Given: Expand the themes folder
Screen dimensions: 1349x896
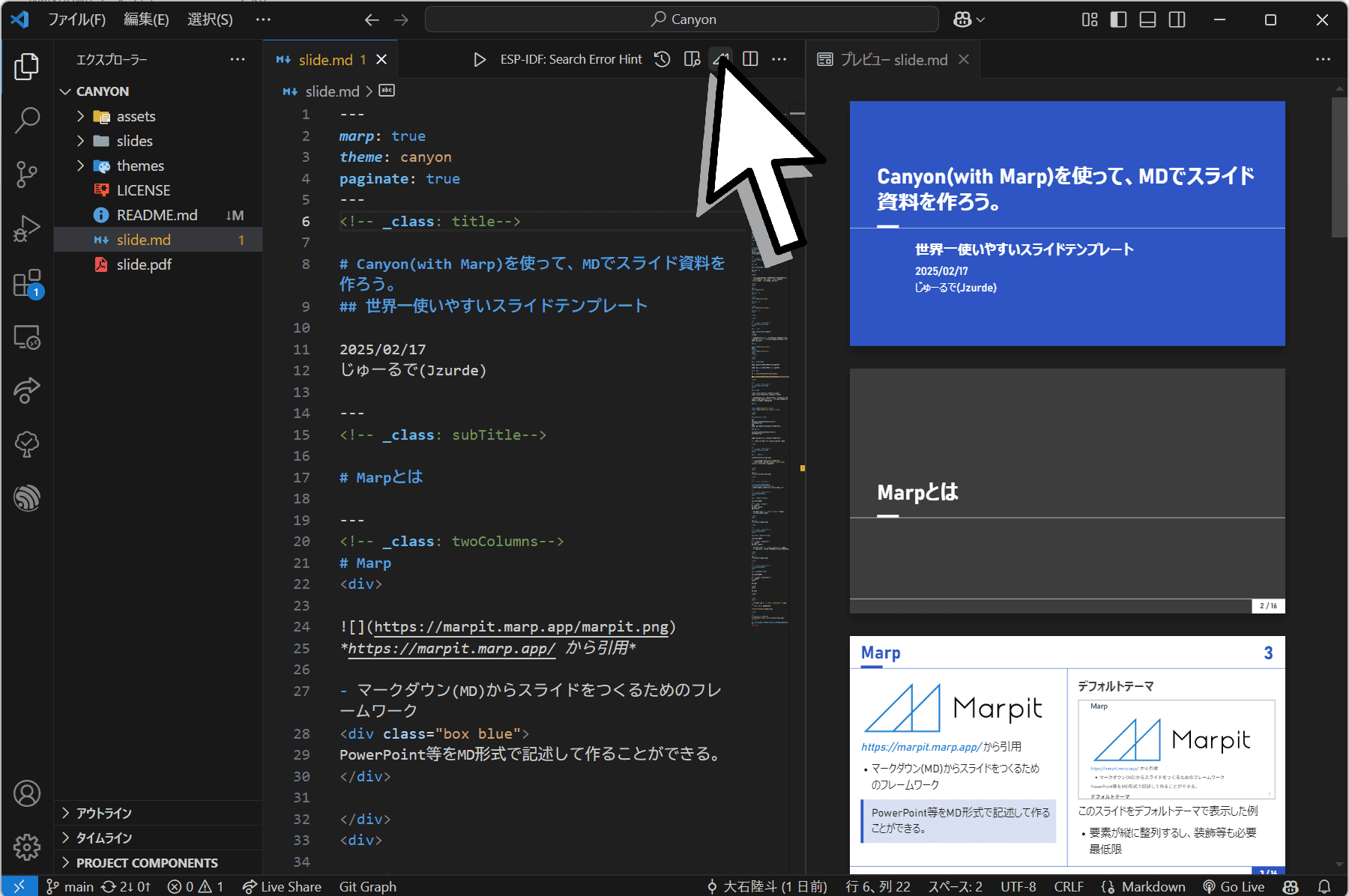Looking at the screenshot, I should point(140,166).
